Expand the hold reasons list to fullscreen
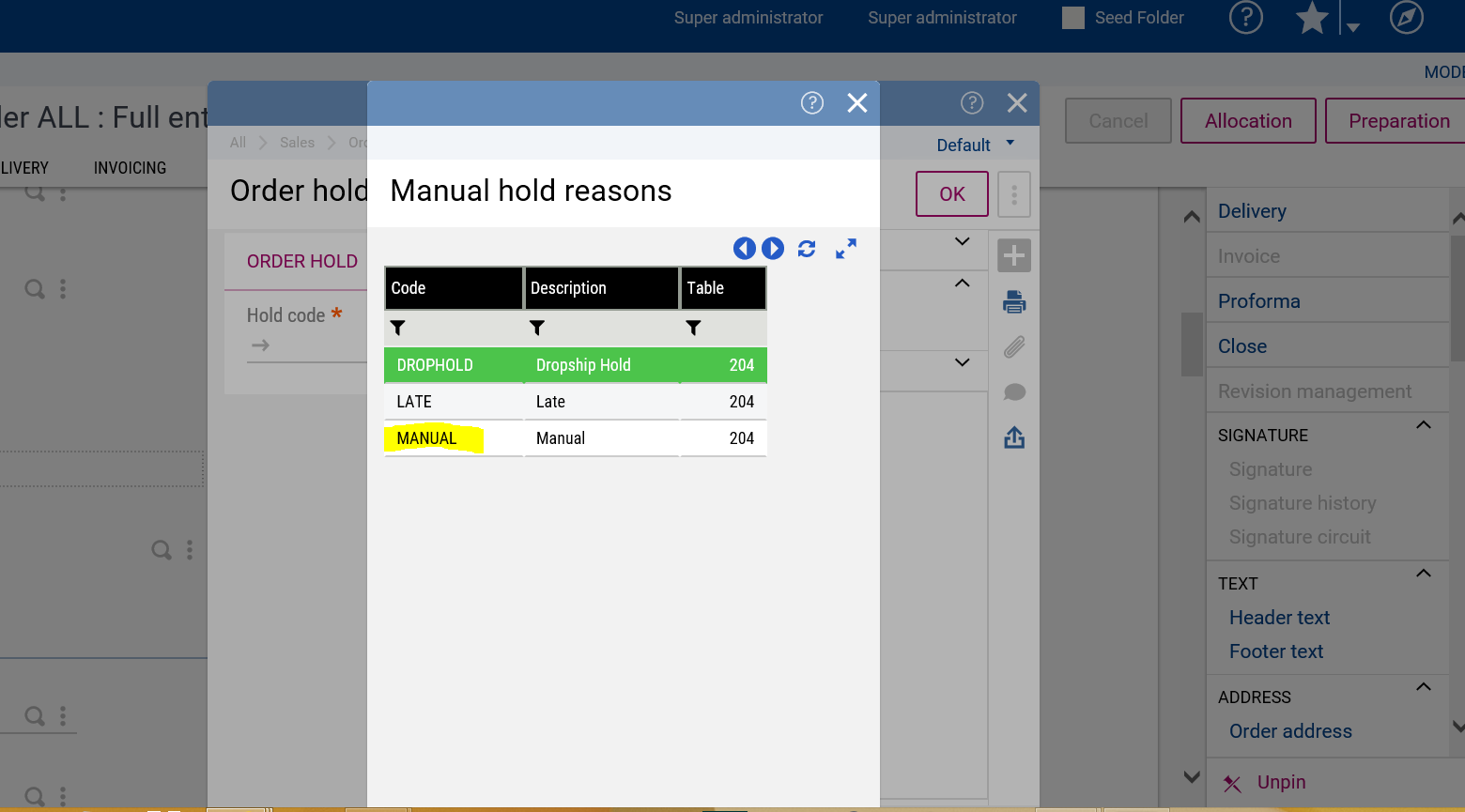Viewport: 1465px width, 812px height. point(846,249)
